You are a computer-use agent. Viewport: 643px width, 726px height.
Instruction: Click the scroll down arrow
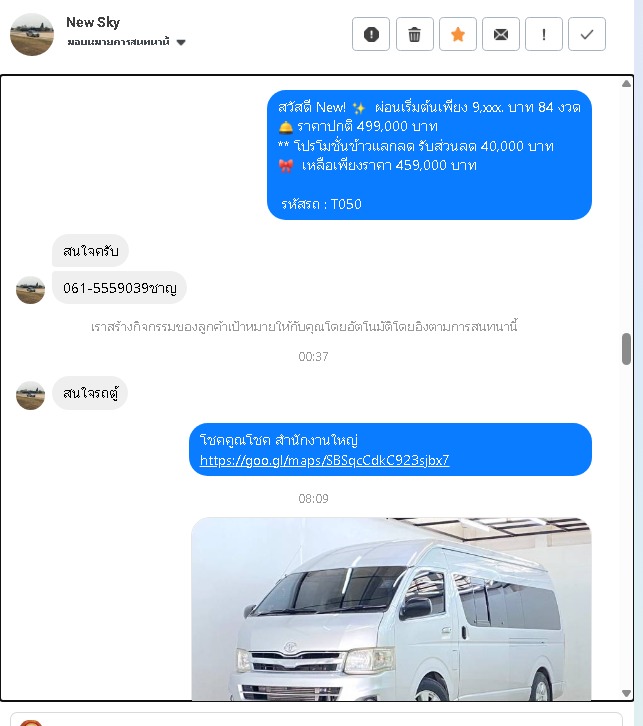(626, 693)
